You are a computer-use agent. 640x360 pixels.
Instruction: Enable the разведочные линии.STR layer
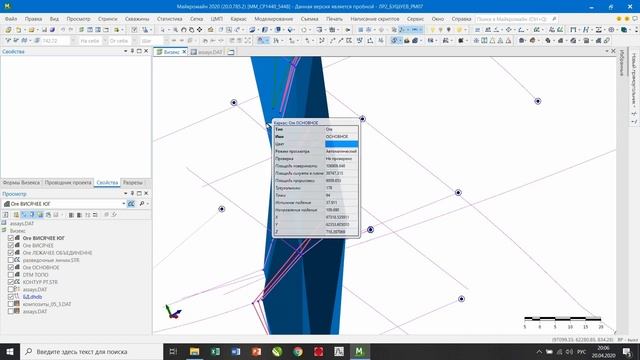pos(11,260)
